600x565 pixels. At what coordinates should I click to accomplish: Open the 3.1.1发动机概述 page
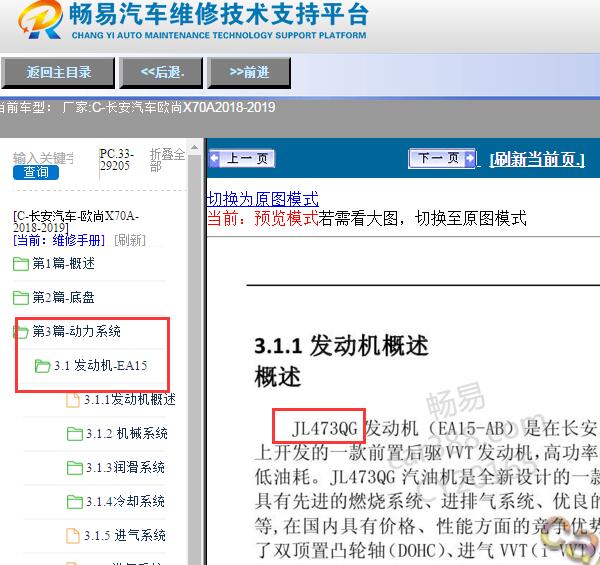click(x=130, y=399)
